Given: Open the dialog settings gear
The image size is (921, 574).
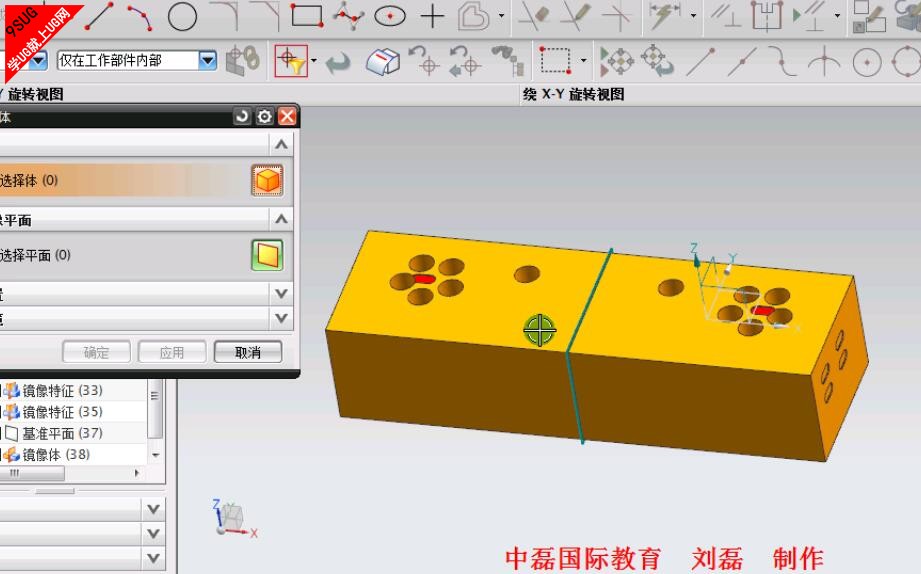Looking at the screenshot, I should point(264,116).
